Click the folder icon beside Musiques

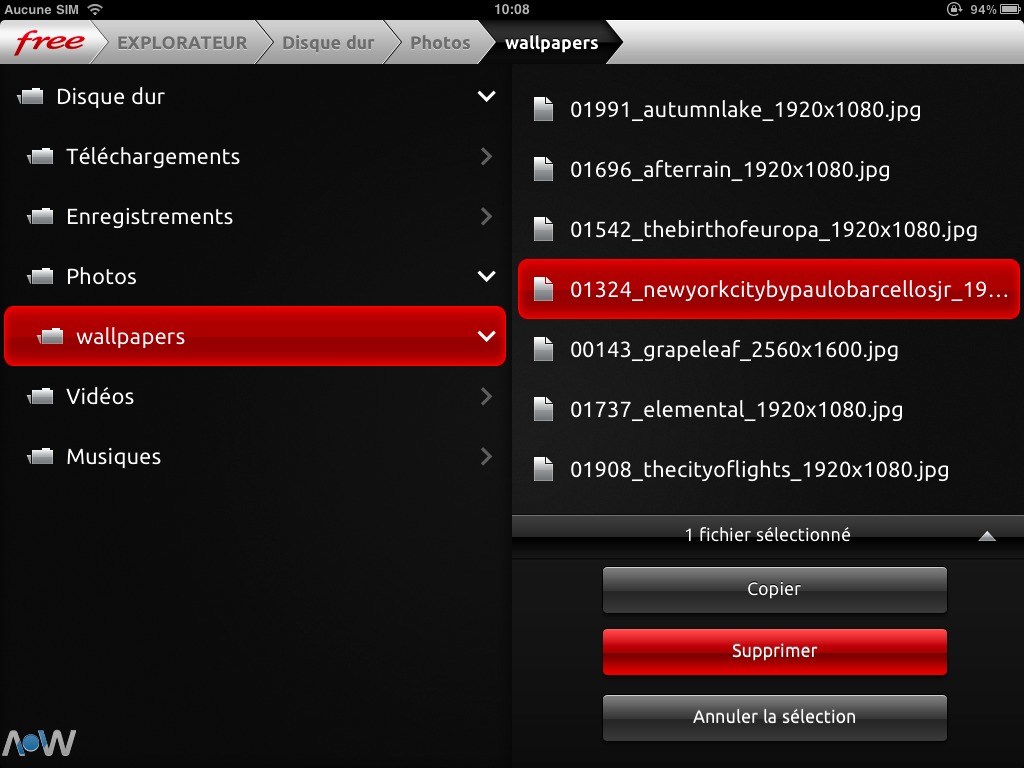tap(41, 457)
